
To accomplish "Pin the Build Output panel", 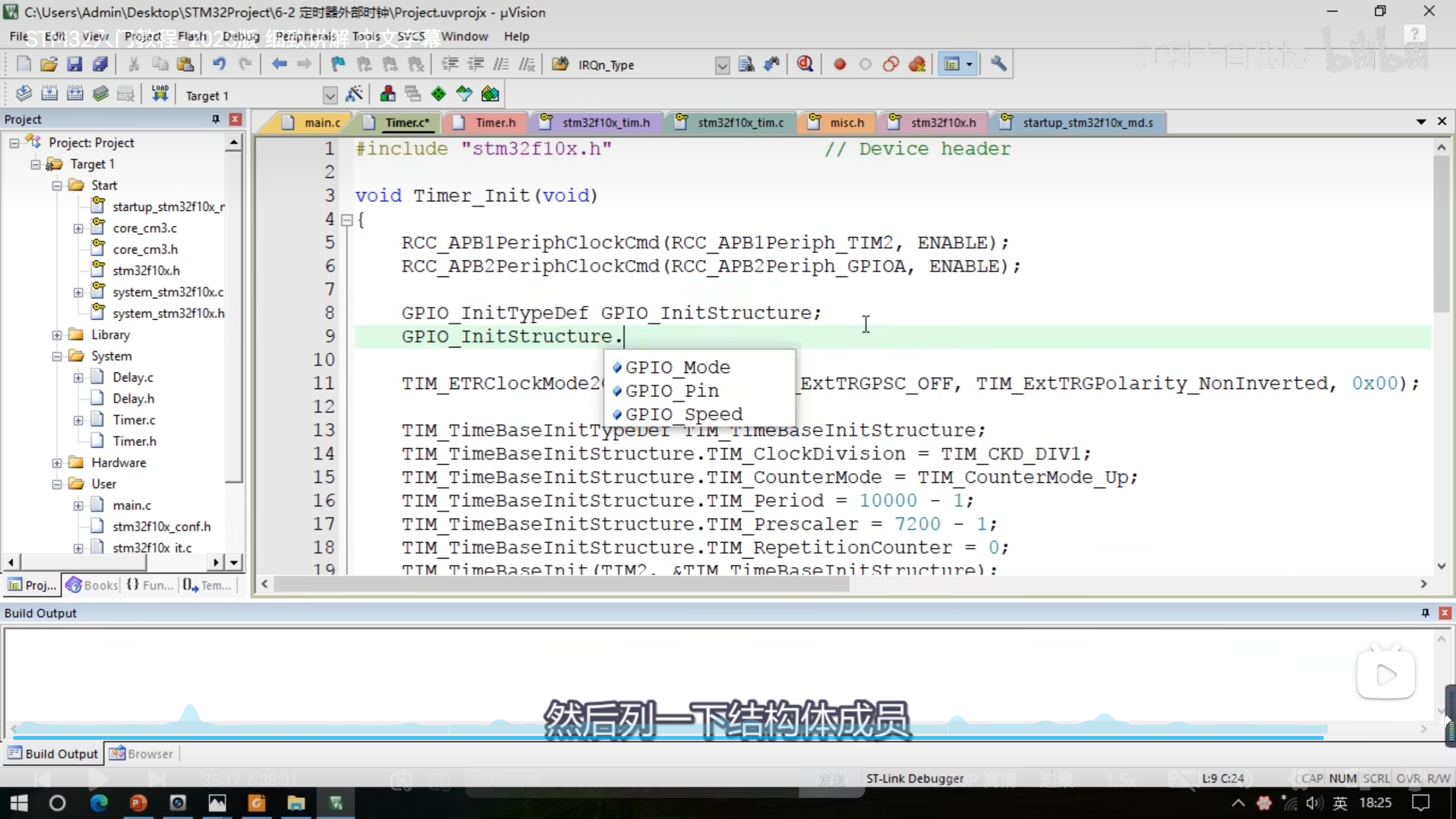I will (x=1425, y=613).
